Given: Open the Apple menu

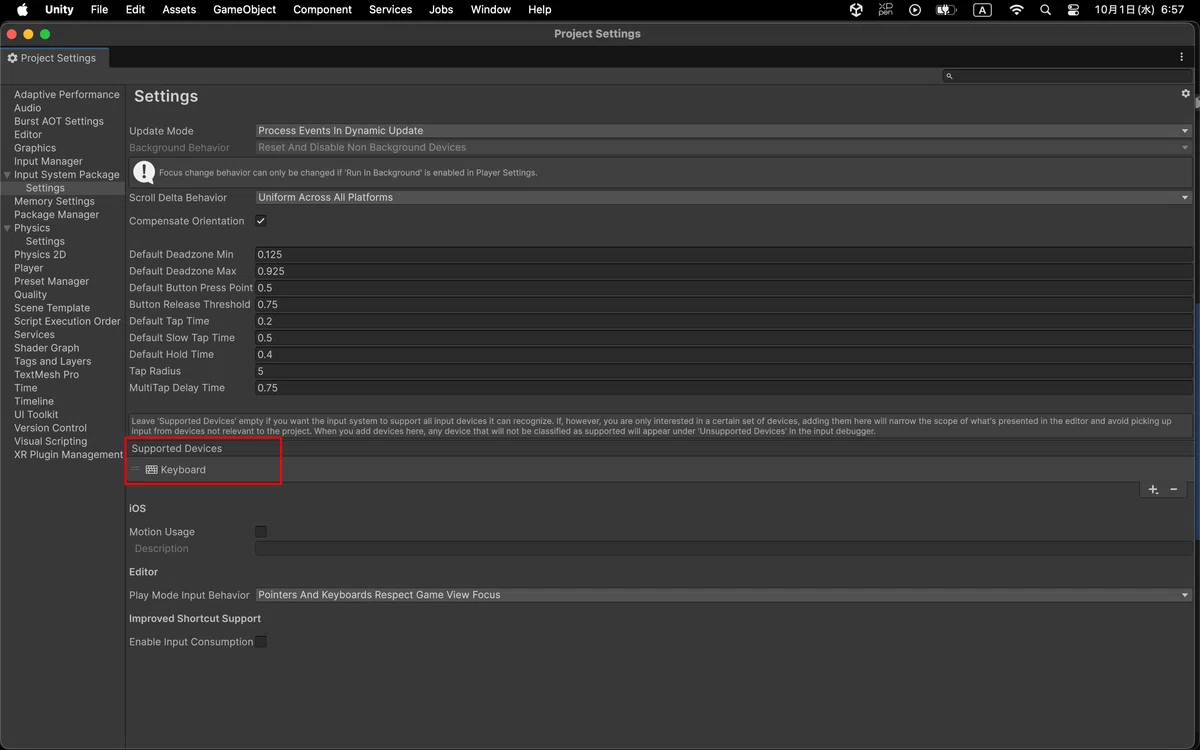Looking at the screenshot, I should pyautogui.click(x=22, y=10).
